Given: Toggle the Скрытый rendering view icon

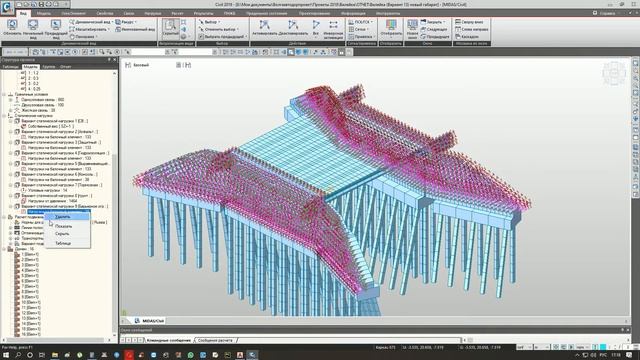Looking at the screenshot, I should [x=170, y=28].
